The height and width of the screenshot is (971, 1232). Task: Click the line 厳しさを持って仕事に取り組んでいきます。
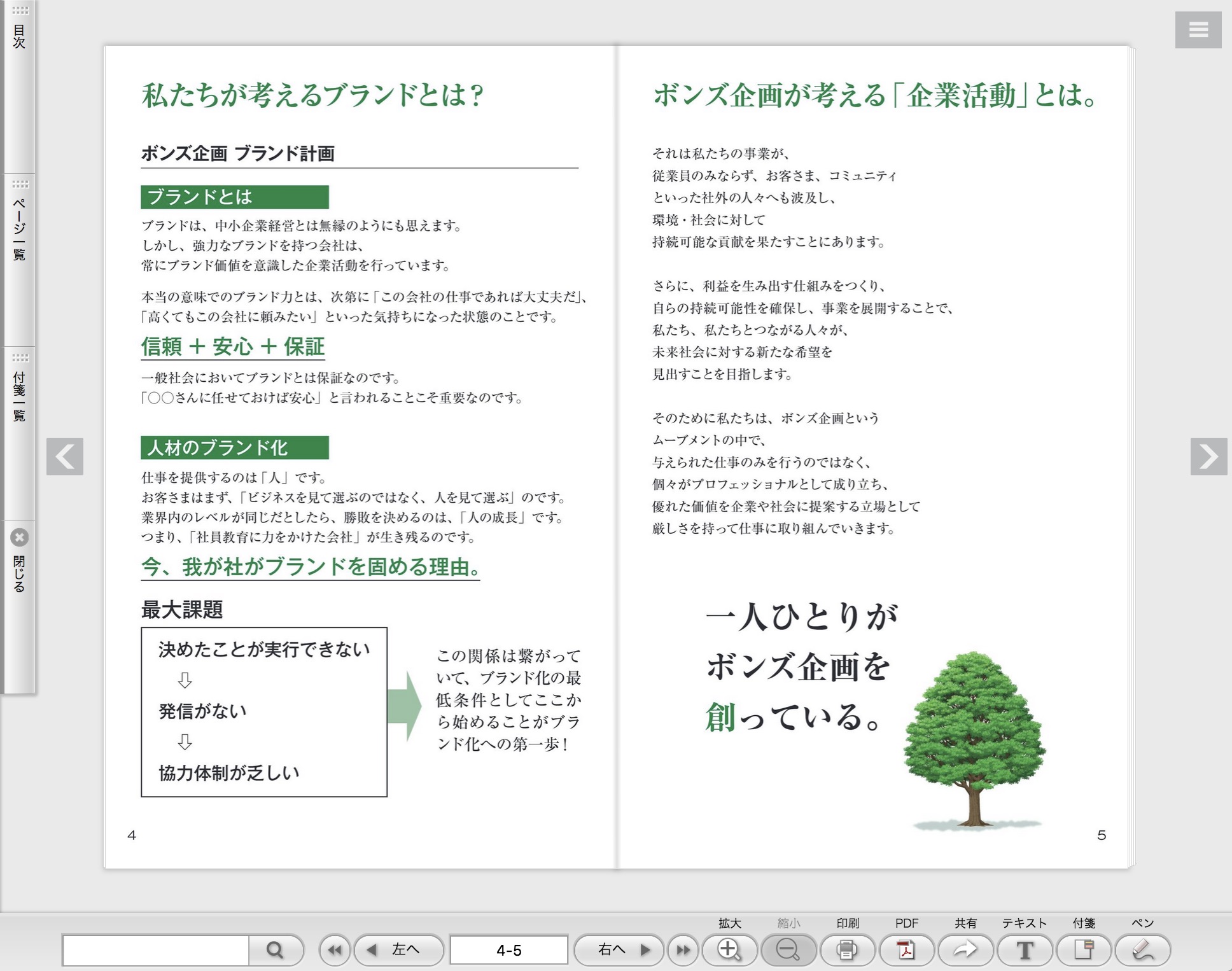point(774,528)
